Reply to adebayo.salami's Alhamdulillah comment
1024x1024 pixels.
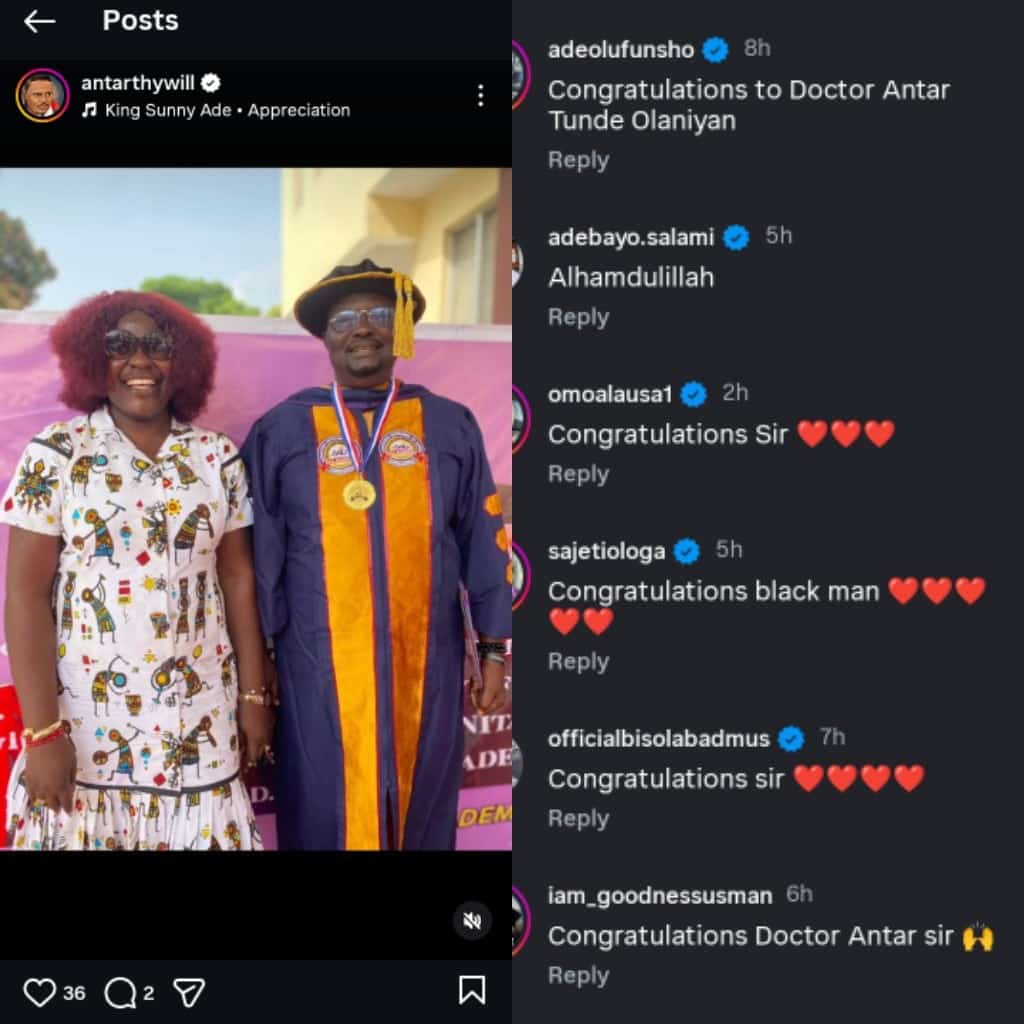coord(578,316)
